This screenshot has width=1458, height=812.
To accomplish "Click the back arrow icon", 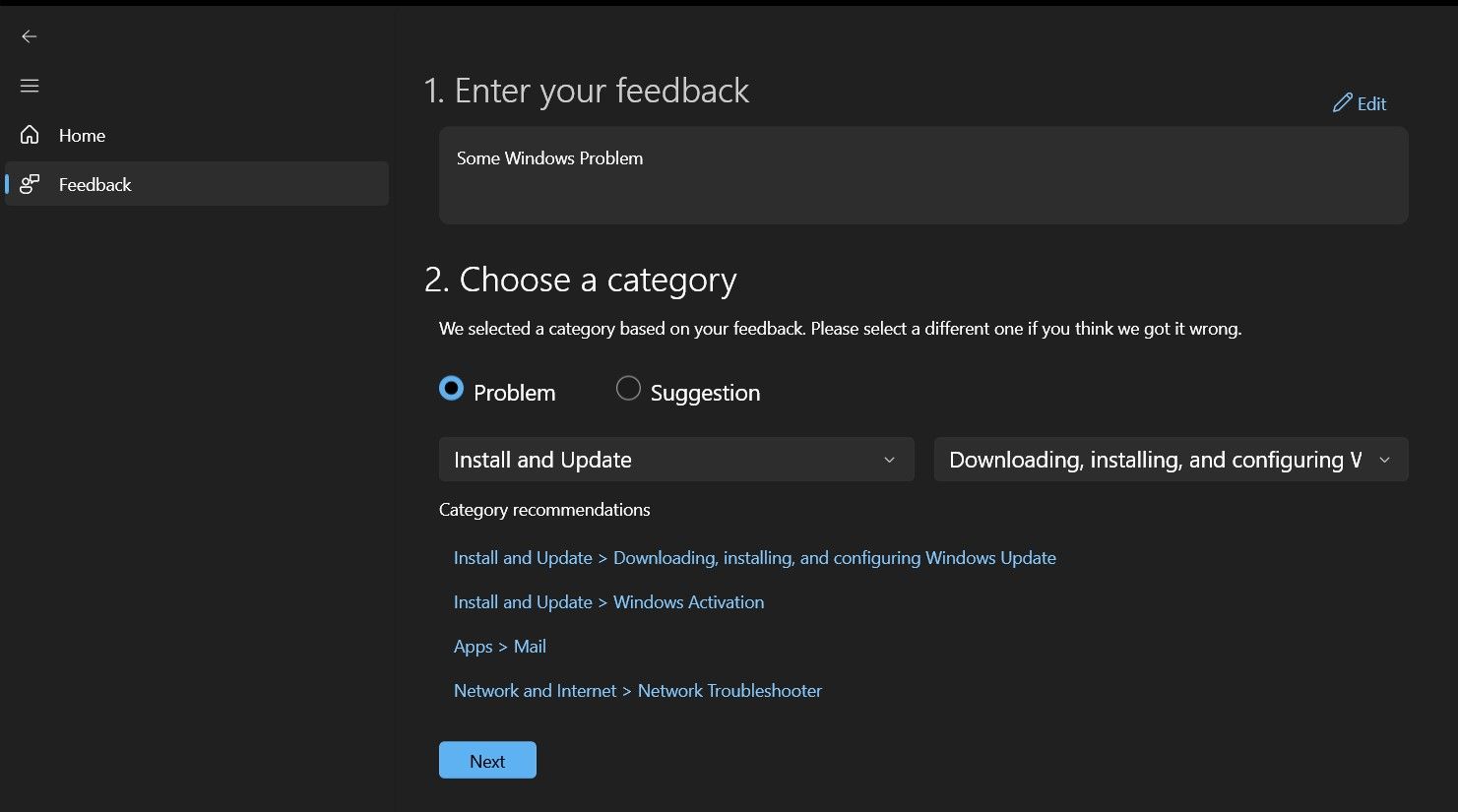I will [30, 36].
